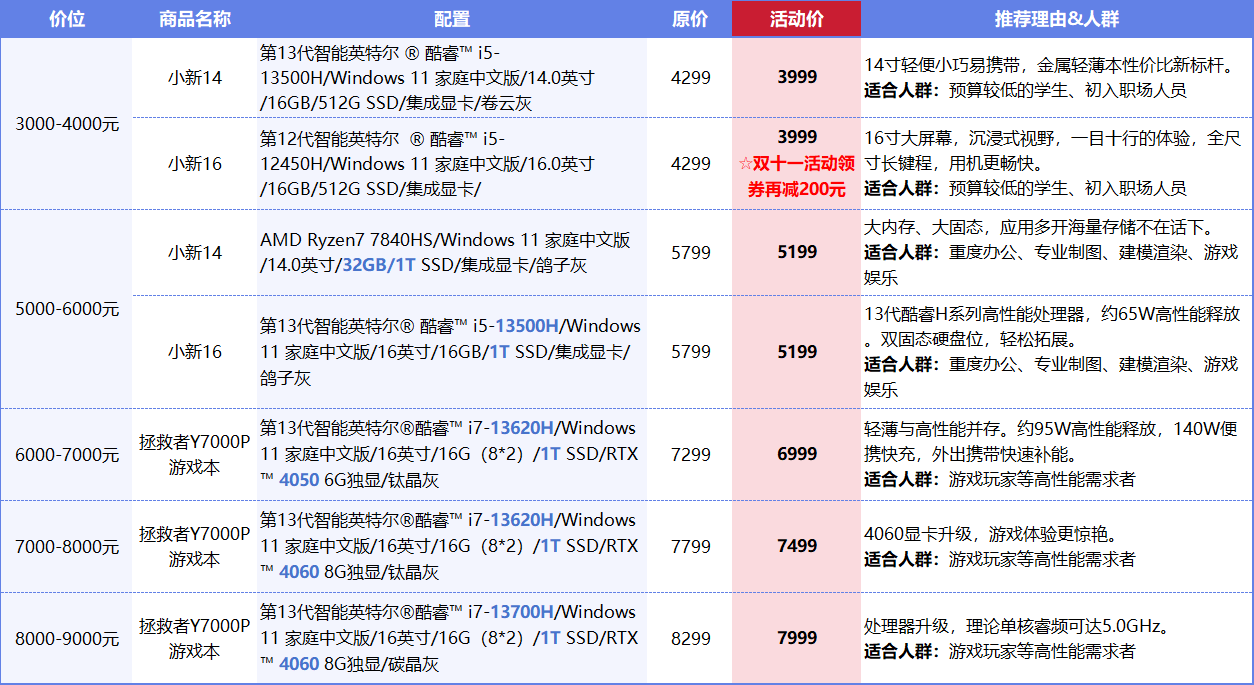Select the sale price 6999

click(797, 455)
